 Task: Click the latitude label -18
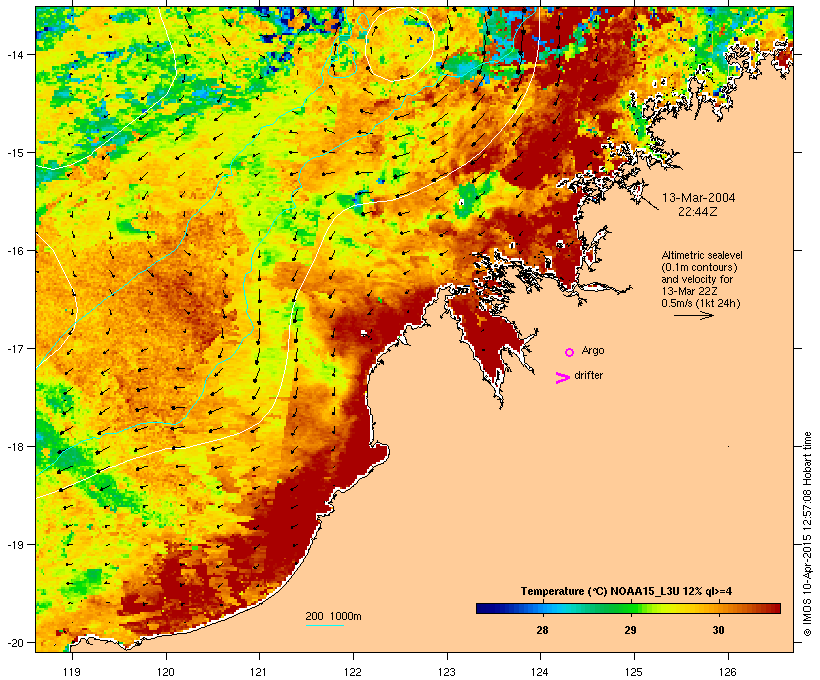(x=14, y=446)
